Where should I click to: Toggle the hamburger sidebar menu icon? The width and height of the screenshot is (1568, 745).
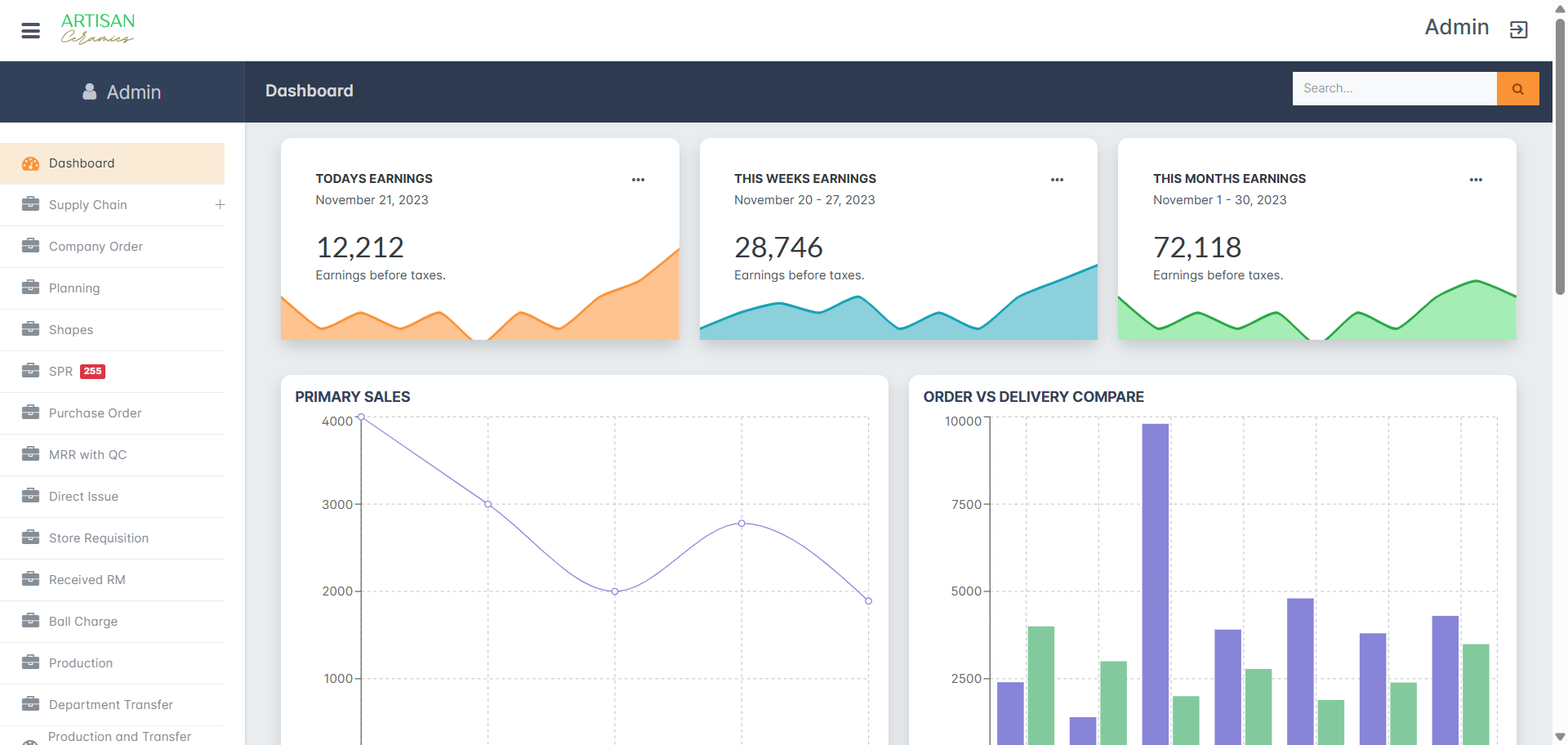(x=31, y=31)
